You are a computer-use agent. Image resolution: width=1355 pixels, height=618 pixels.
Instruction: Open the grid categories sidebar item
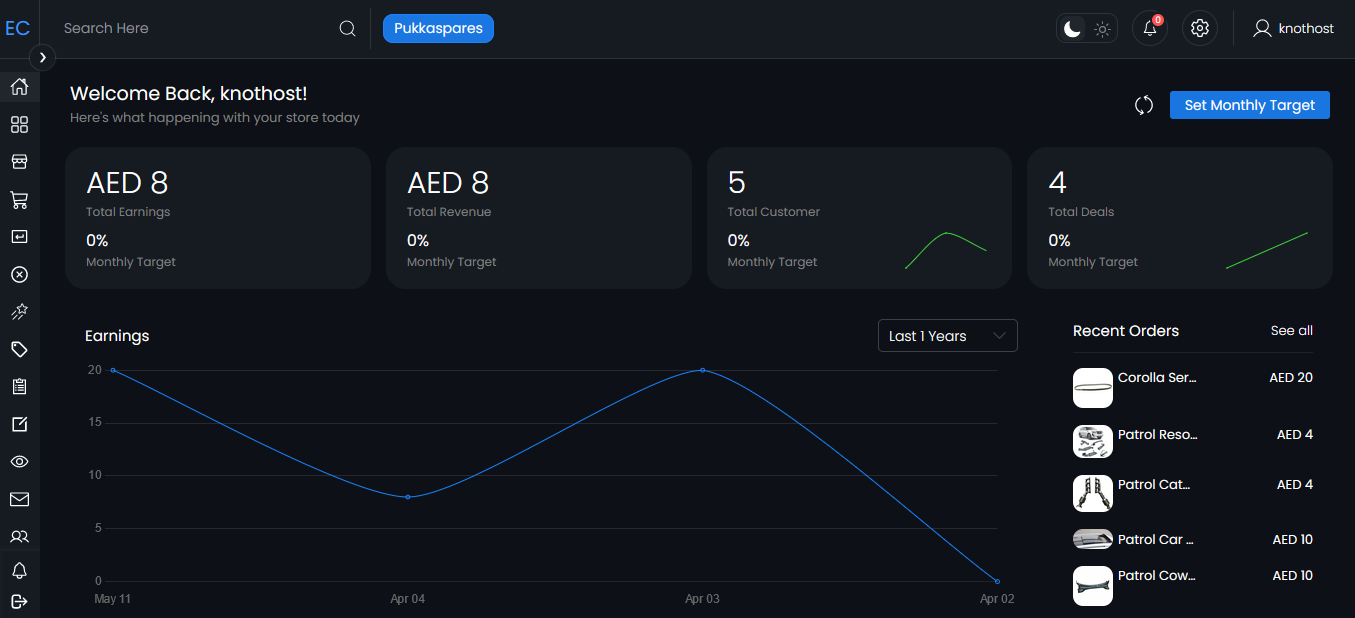(x=19, y=125)
